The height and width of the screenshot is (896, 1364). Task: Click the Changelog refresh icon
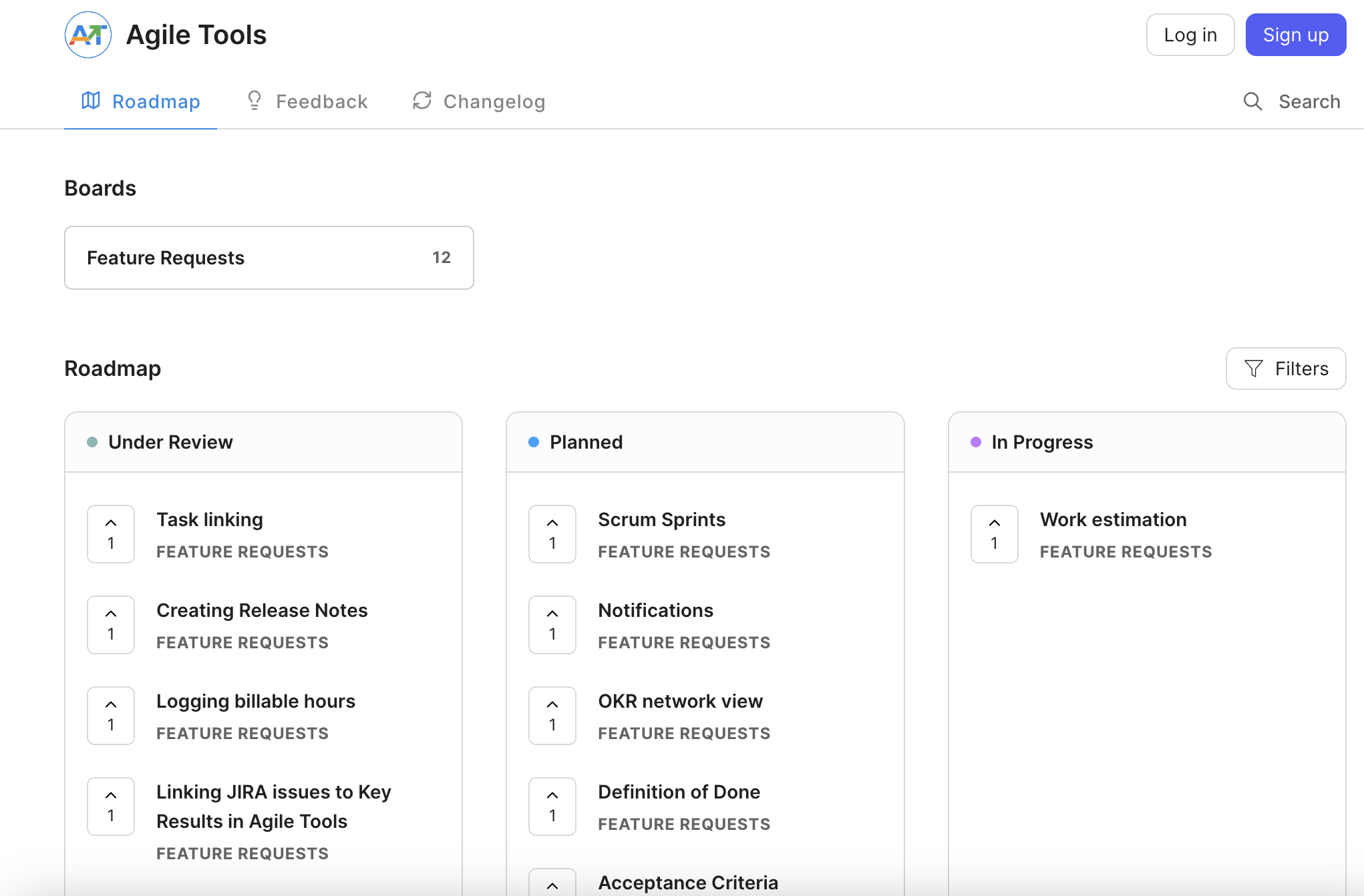coord(422,101)
